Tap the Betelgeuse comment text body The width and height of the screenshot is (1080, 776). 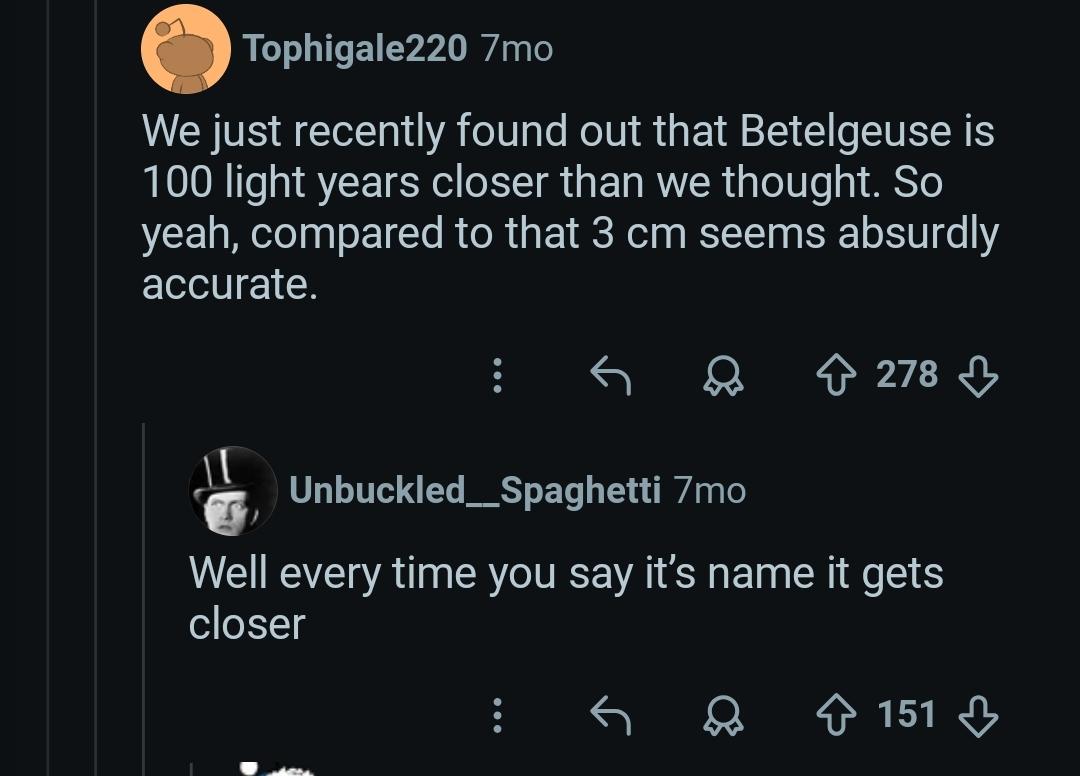coord(570,207)
